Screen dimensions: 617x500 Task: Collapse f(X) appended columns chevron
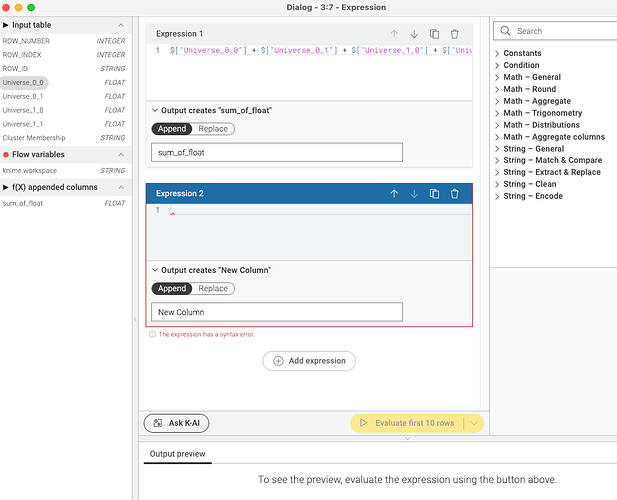121,187
